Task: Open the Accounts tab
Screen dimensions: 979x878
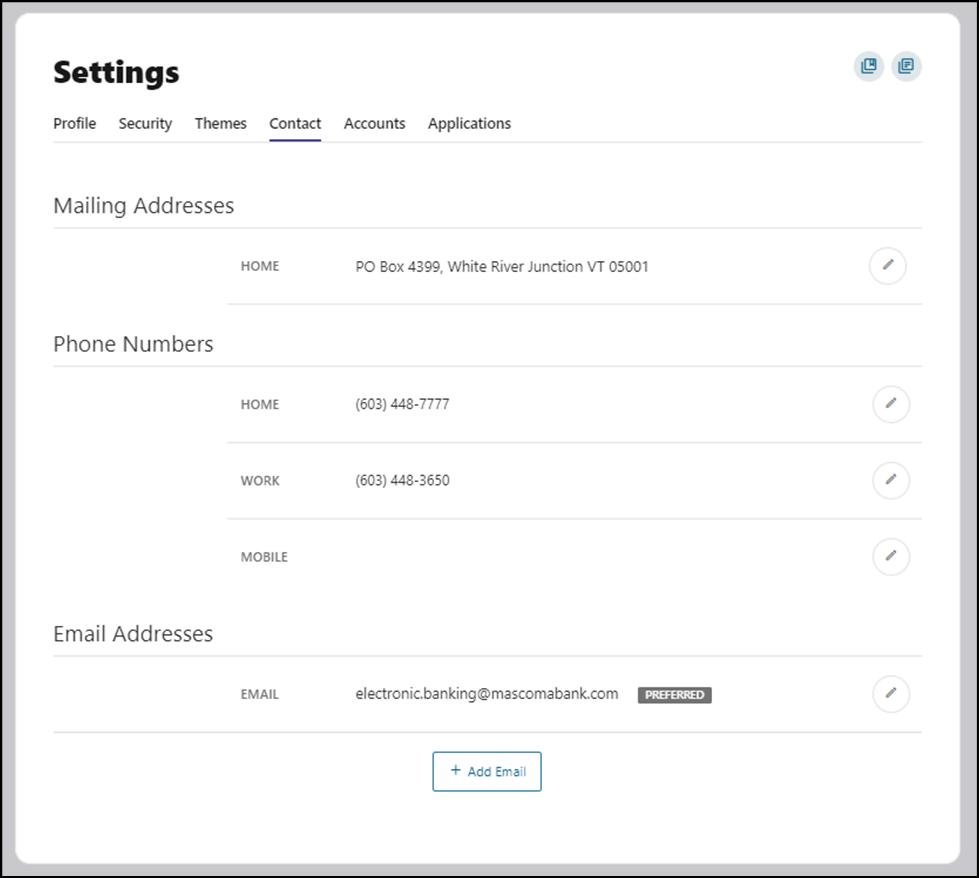Action: pos(375,124)
